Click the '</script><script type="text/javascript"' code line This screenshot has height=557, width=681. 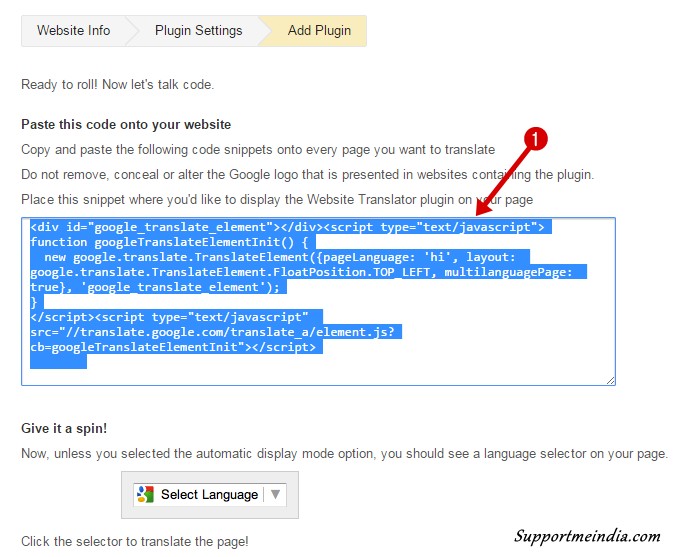pos(169,317)
